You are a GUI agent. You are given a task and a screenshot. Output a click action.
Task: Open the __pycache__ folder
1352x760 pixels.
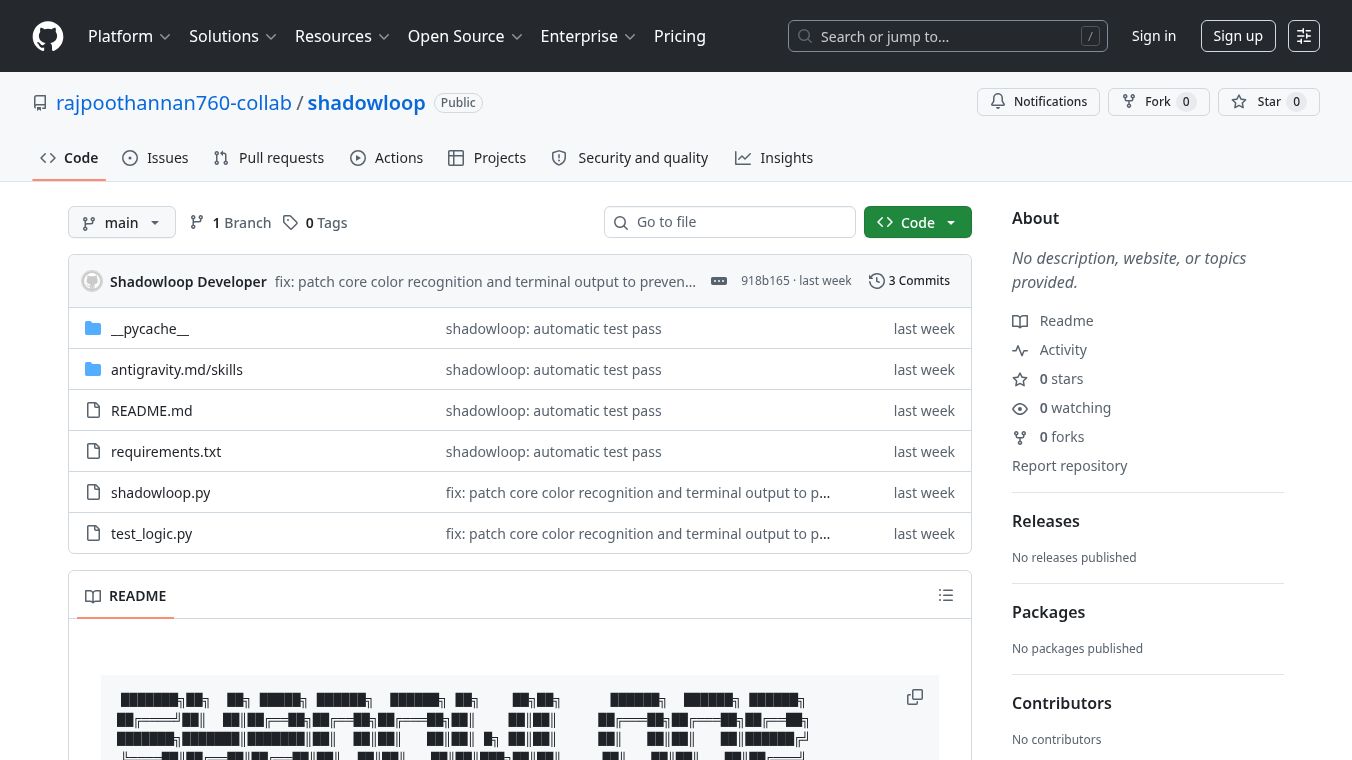pos(150,329)
